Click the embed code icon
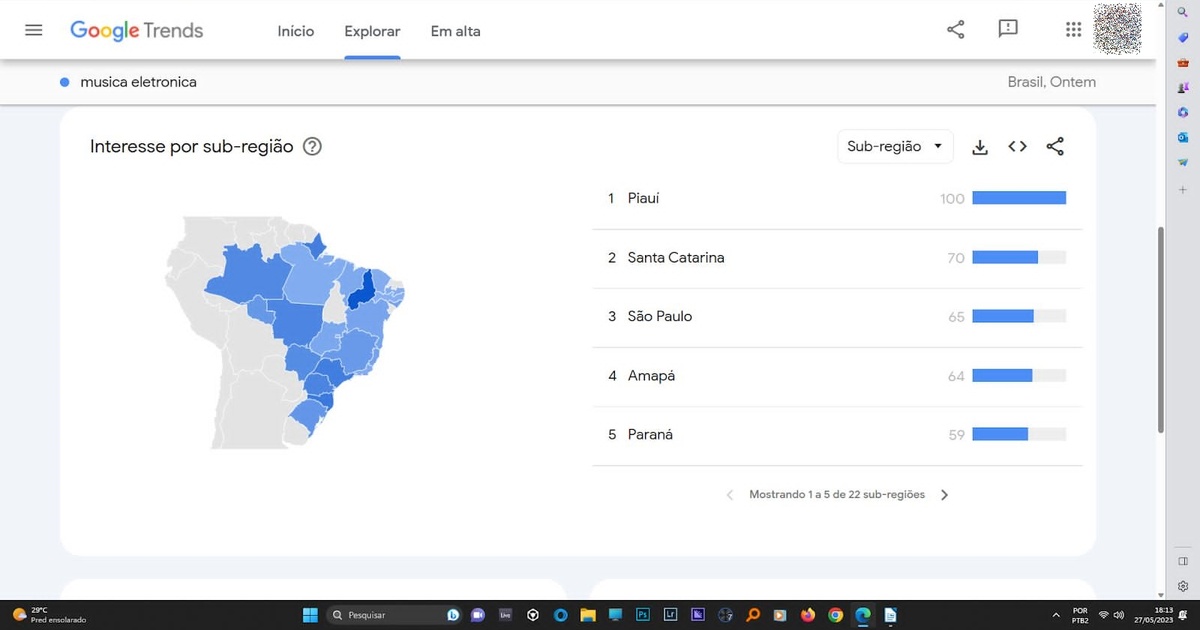Screen dimensions: 1200x630 point(1017,147)
